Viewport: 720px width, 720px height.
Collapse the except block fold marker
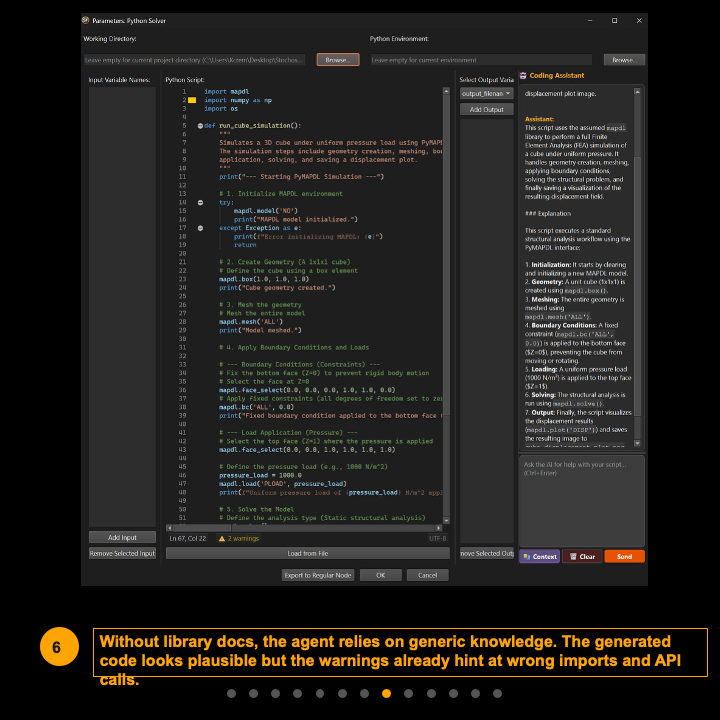(200, 228)
